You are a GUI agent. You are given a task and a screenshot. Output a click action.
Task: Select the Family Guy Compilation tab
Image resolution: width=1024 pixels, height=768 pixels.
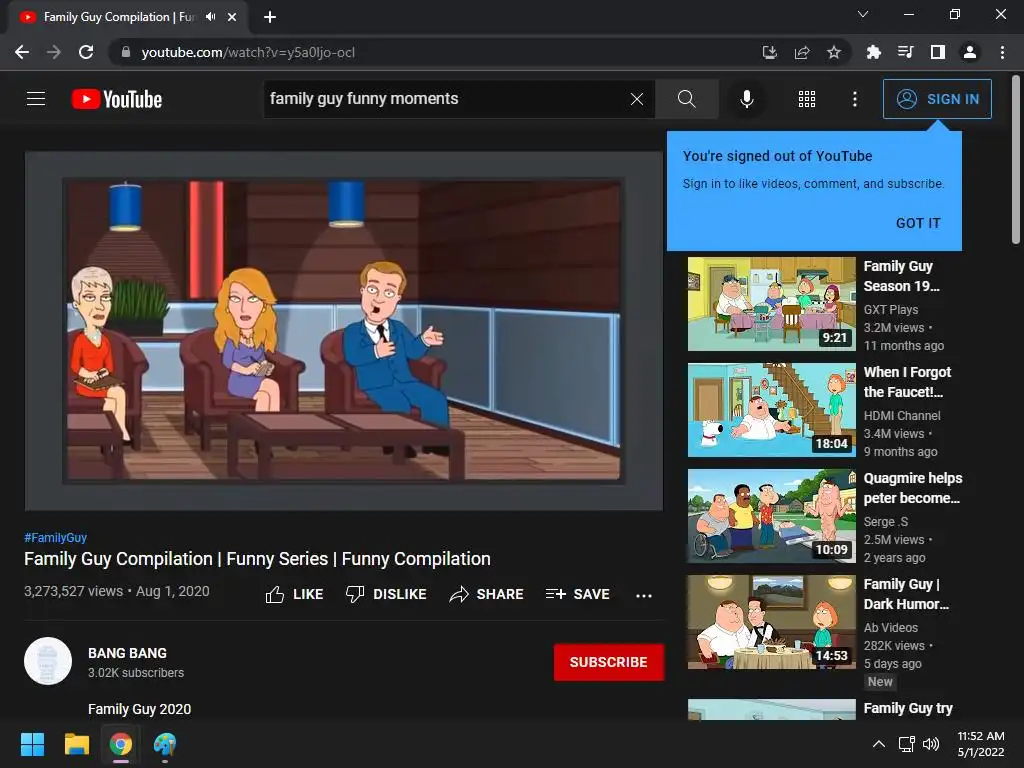(120, 17)
